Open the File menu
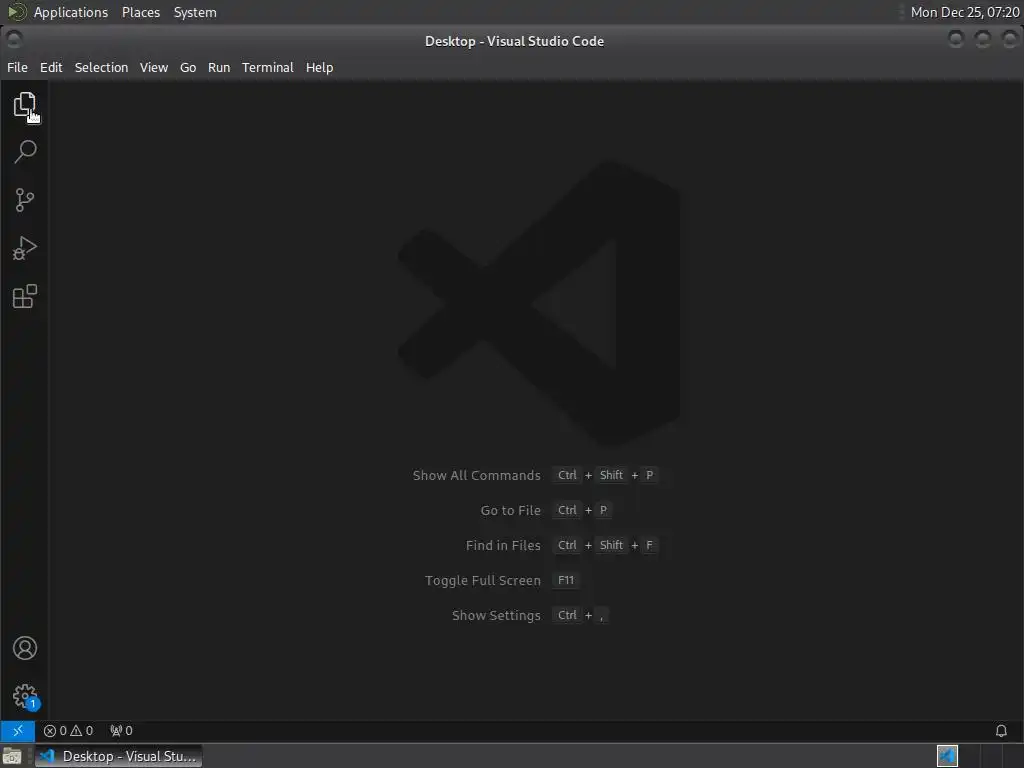 tap(17, 67)
